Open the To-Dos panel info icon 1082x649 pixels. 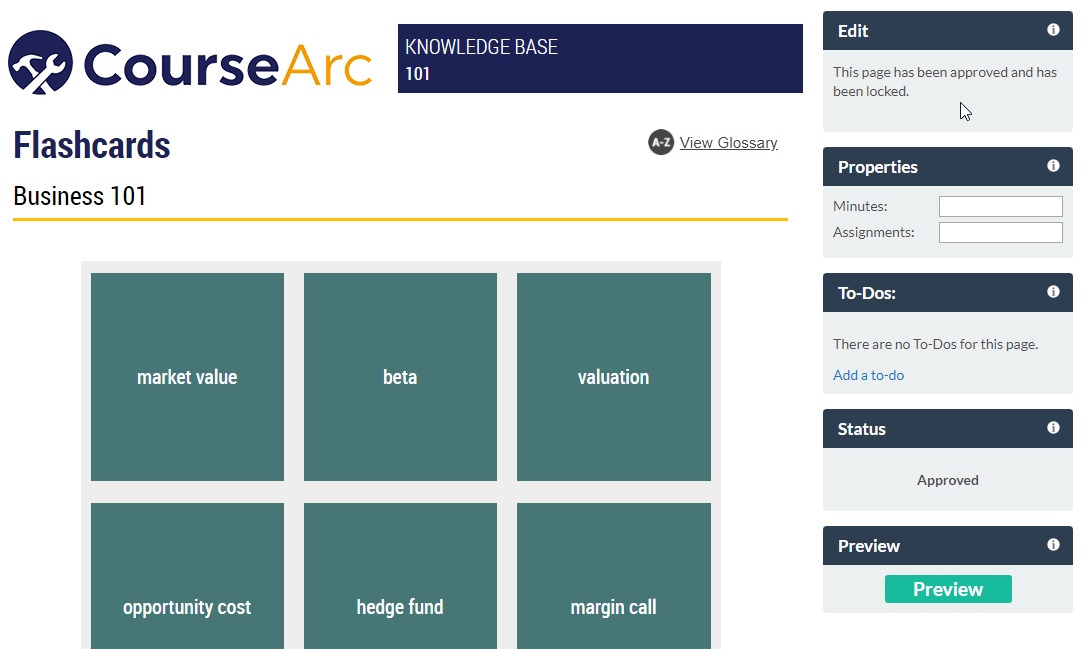(x=1053, y=292)
